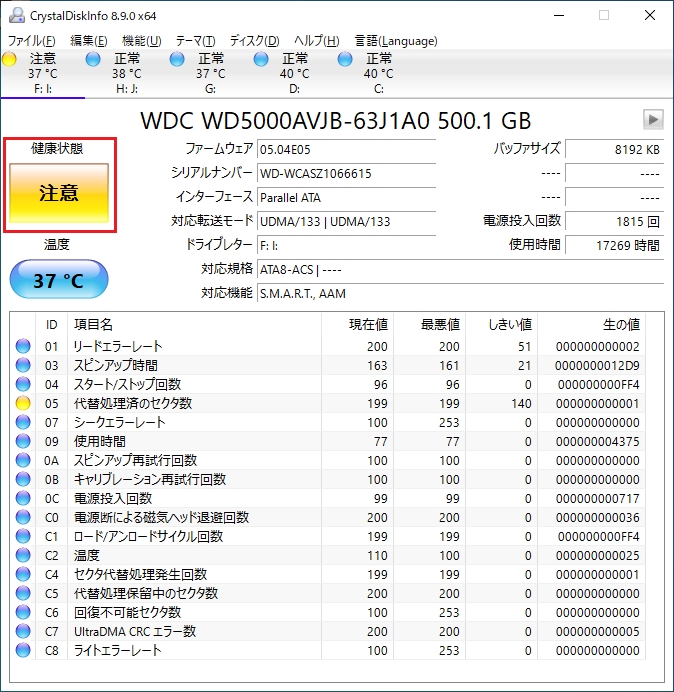Click status icon of 09 使用時間 row
This screenshot has height=692, width=674.
pos(23,441)
